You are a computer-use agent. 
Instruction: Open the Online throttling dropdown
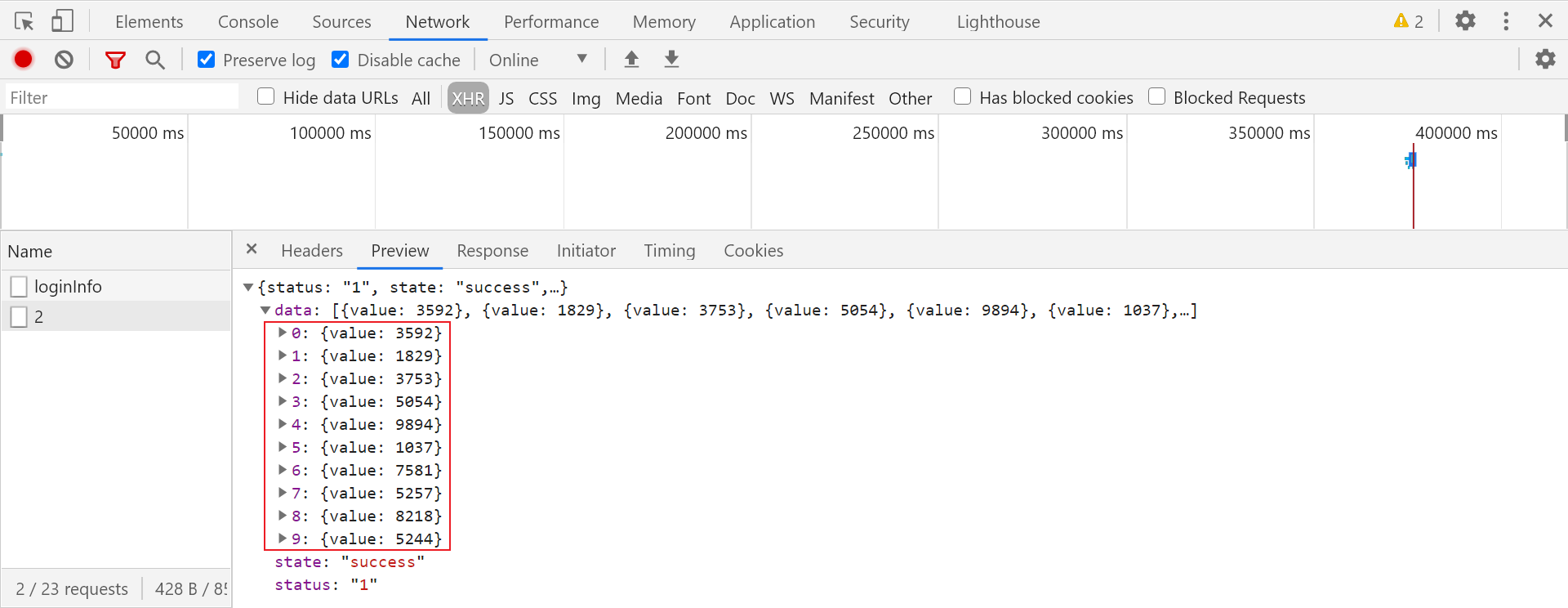tap(538, 60)
